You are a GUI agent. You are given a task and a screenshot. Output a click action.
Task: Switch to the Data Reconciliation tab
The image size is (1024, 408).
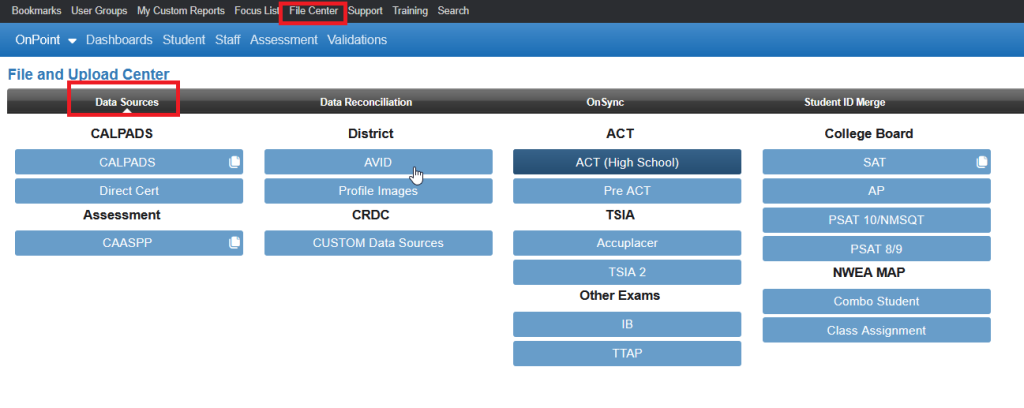tap(366, 102)
